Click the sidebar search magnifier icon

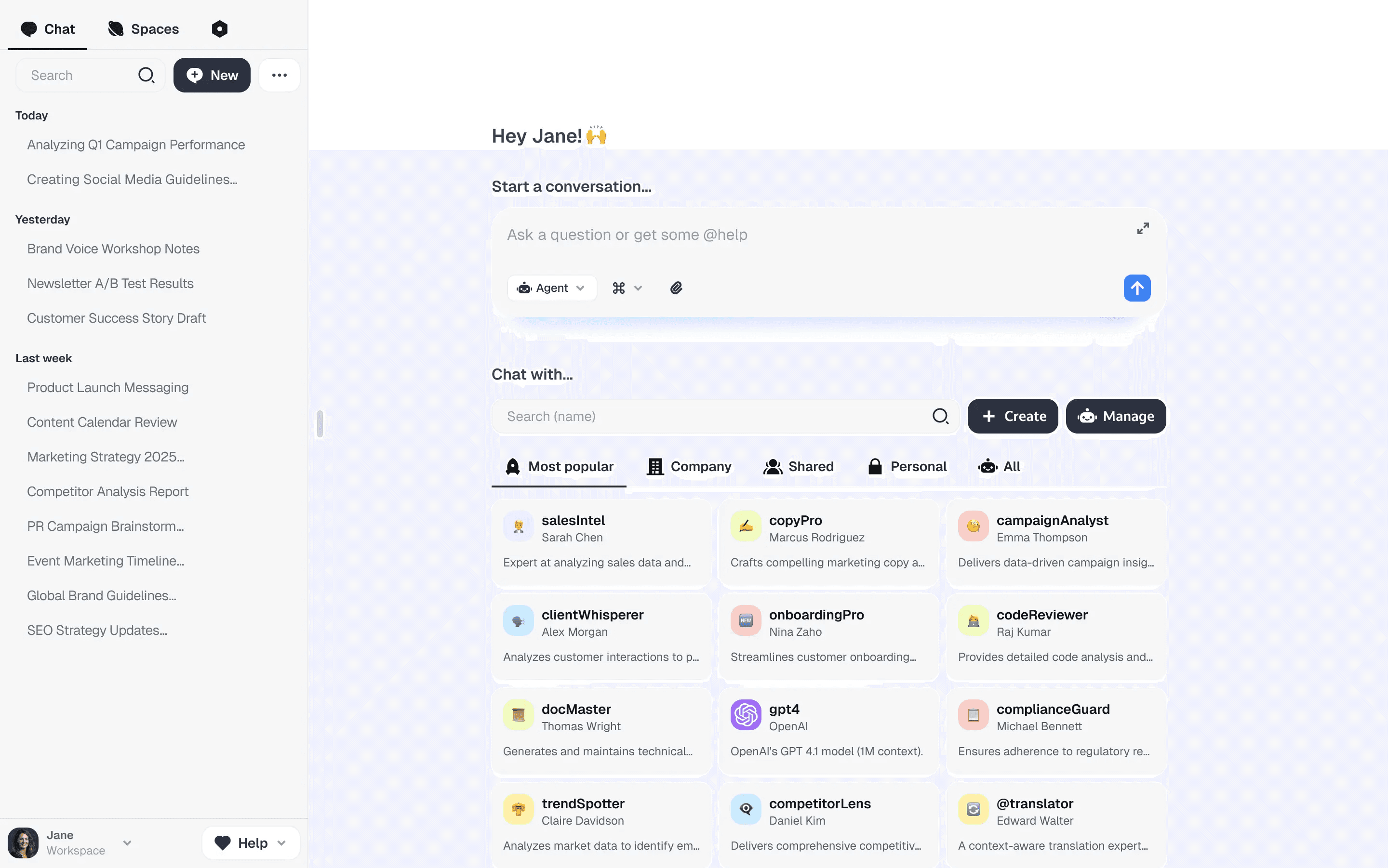147,75
